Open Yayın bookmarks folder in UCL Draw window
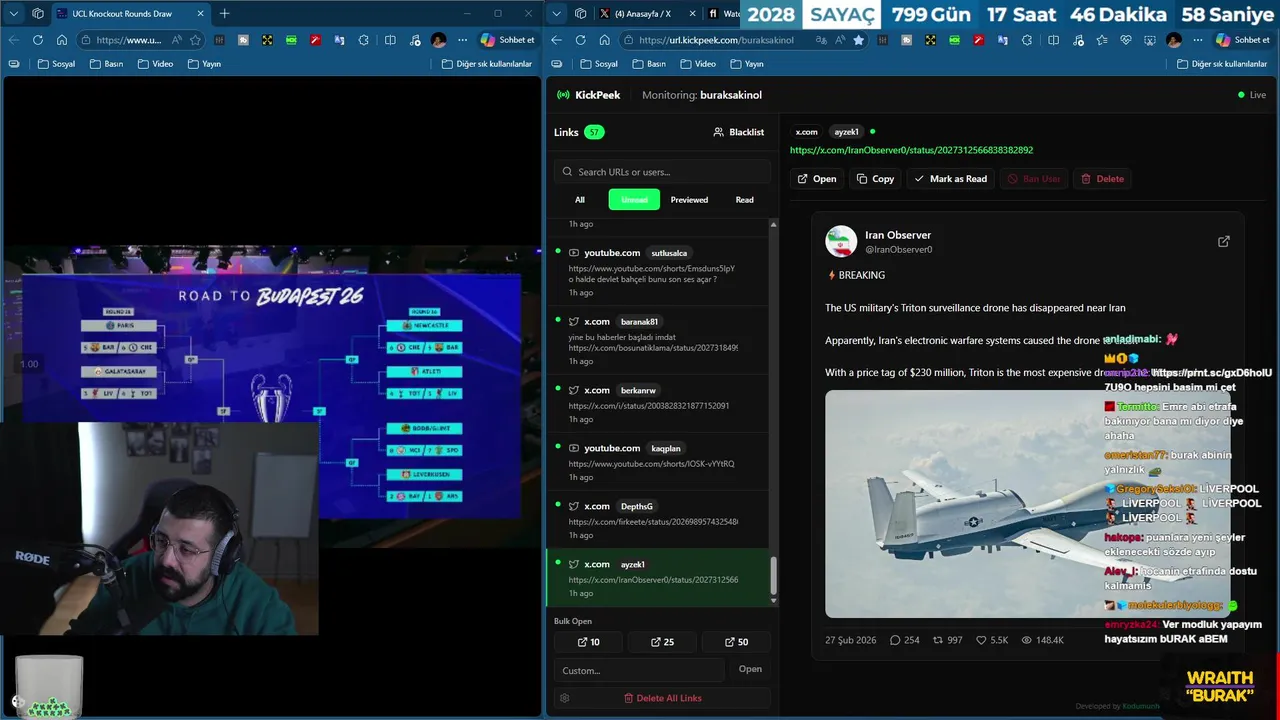This screenshot has height=720, width=1280. 203,64
